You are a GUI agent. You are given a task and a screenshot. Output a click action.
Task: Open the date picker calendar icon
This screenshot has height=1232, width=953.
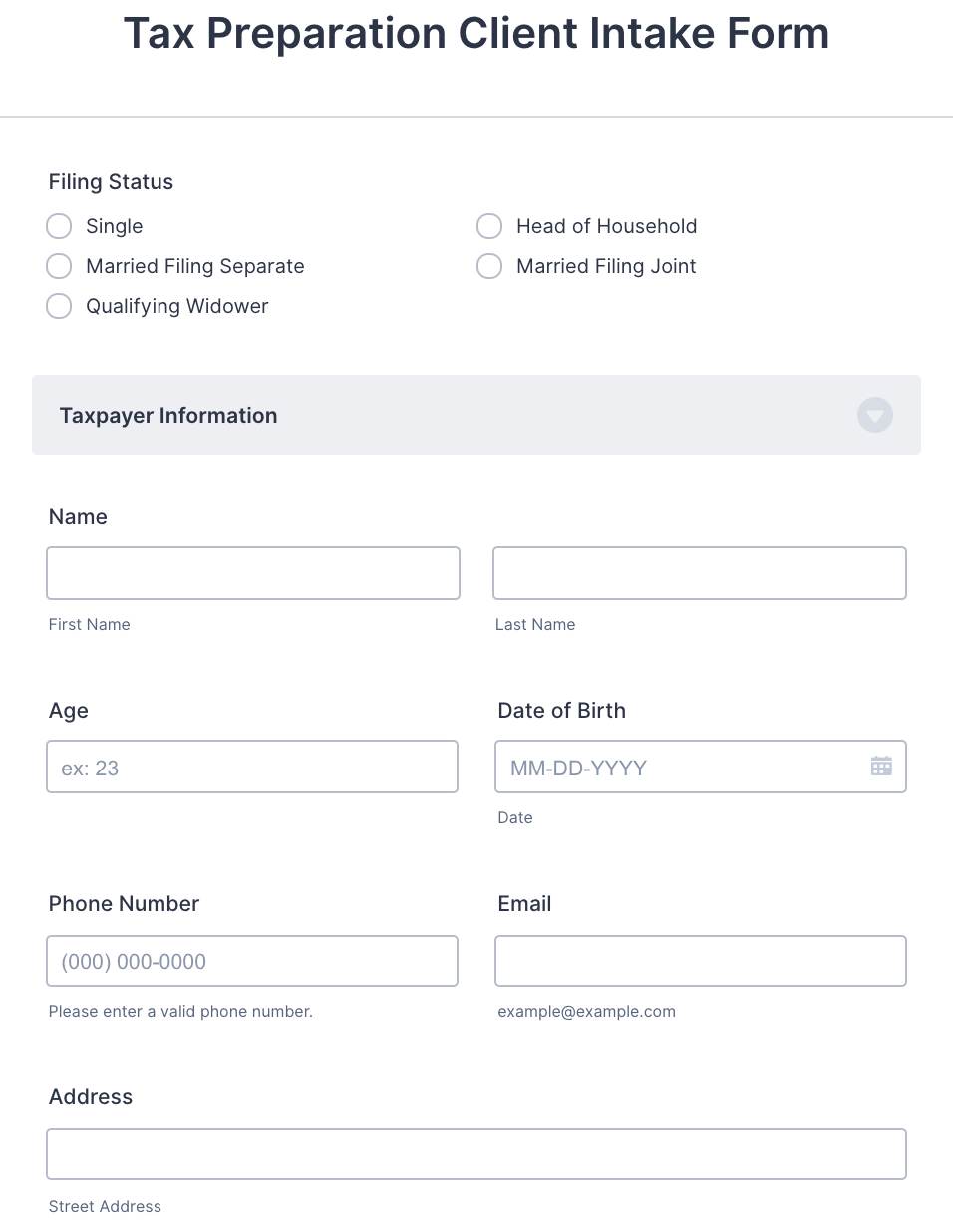881,766
